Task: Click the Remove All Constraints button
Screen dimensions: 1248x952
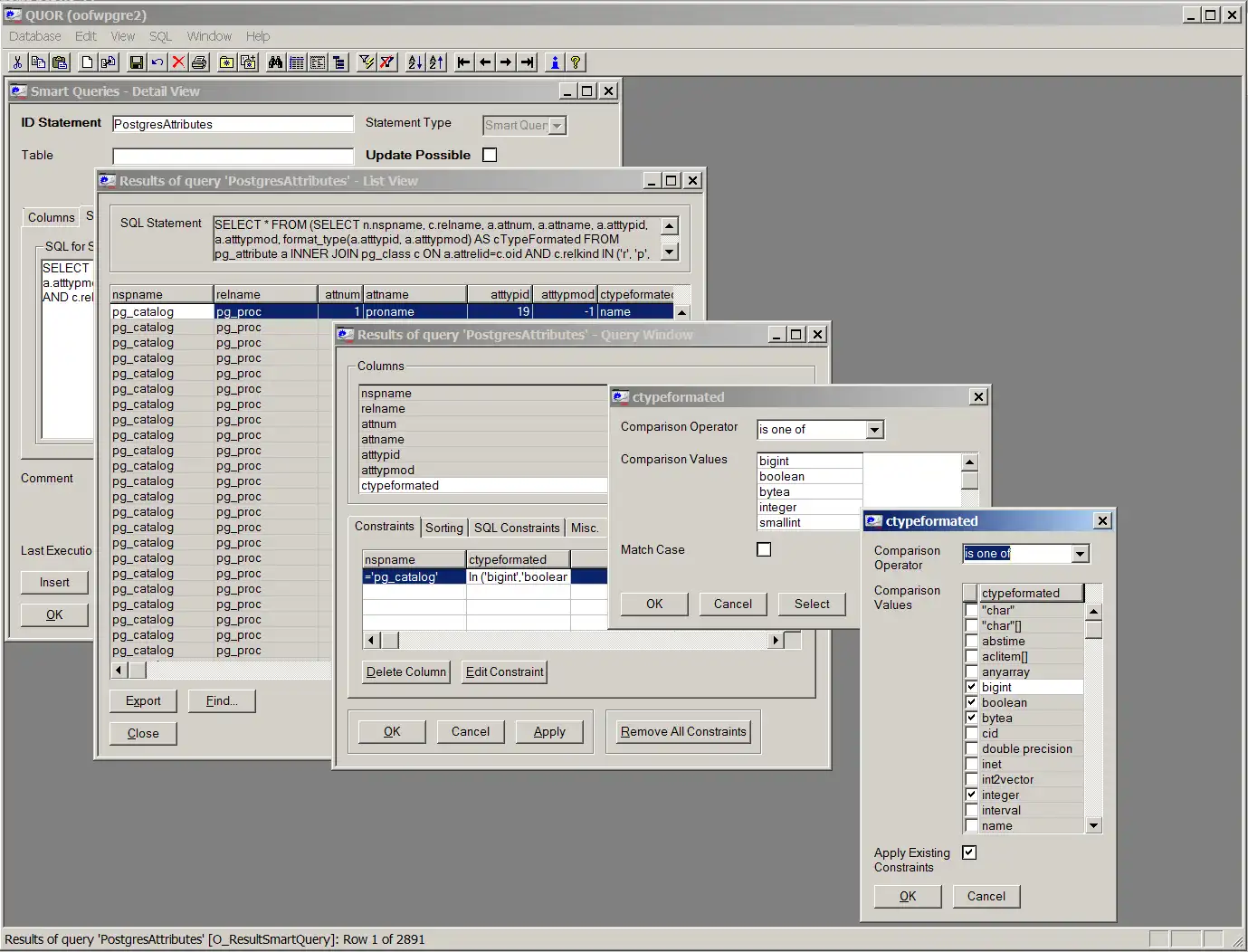Action: coord(683,731)
